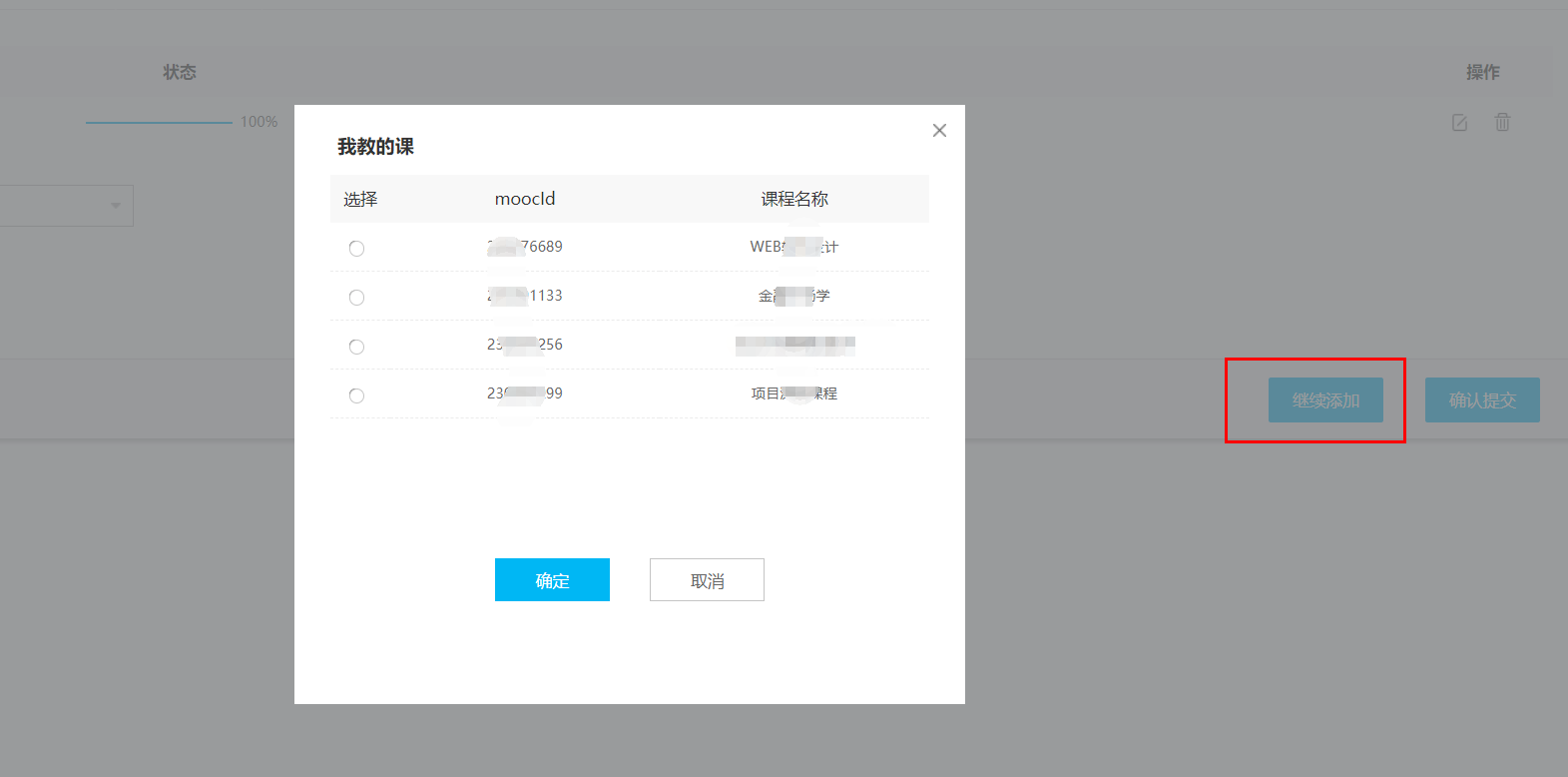Image resolution: width=1568 pixels, height=777 pixels.
Task: Click the 取消 button
Action: (707, 580)
